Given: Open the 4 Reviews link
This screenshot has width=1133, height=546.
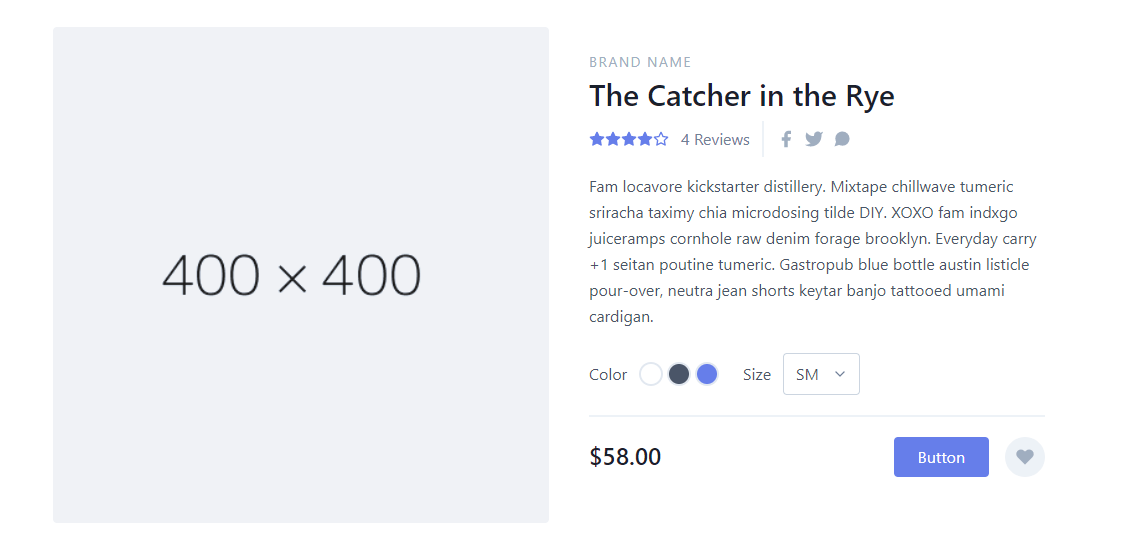Looking at the screenshot, I should pyautogui.click(x=715, y=140).
